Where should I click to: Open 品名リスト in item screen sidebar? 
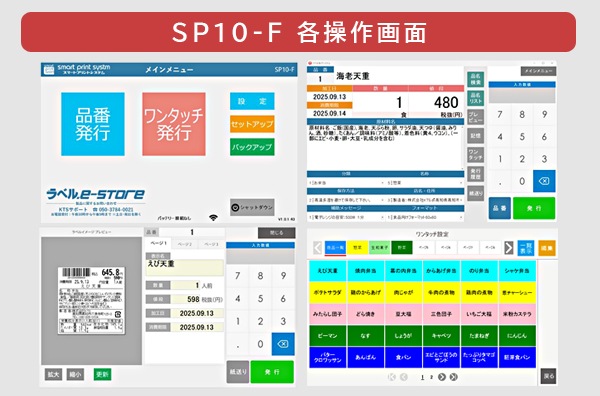[x=475, y=98]
